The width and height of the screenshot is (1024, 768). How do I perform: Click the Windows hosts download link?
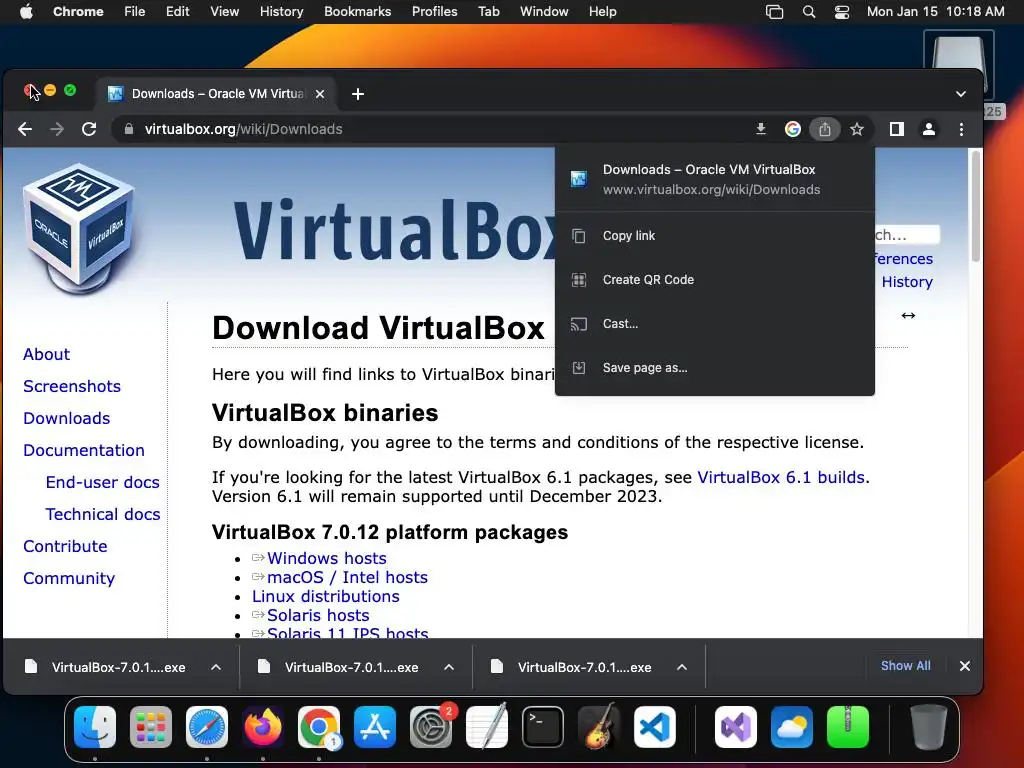click(327, 558)
